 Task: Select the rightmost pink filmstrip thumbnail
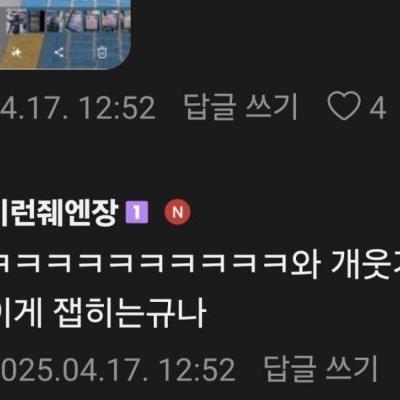coord(126,20)
